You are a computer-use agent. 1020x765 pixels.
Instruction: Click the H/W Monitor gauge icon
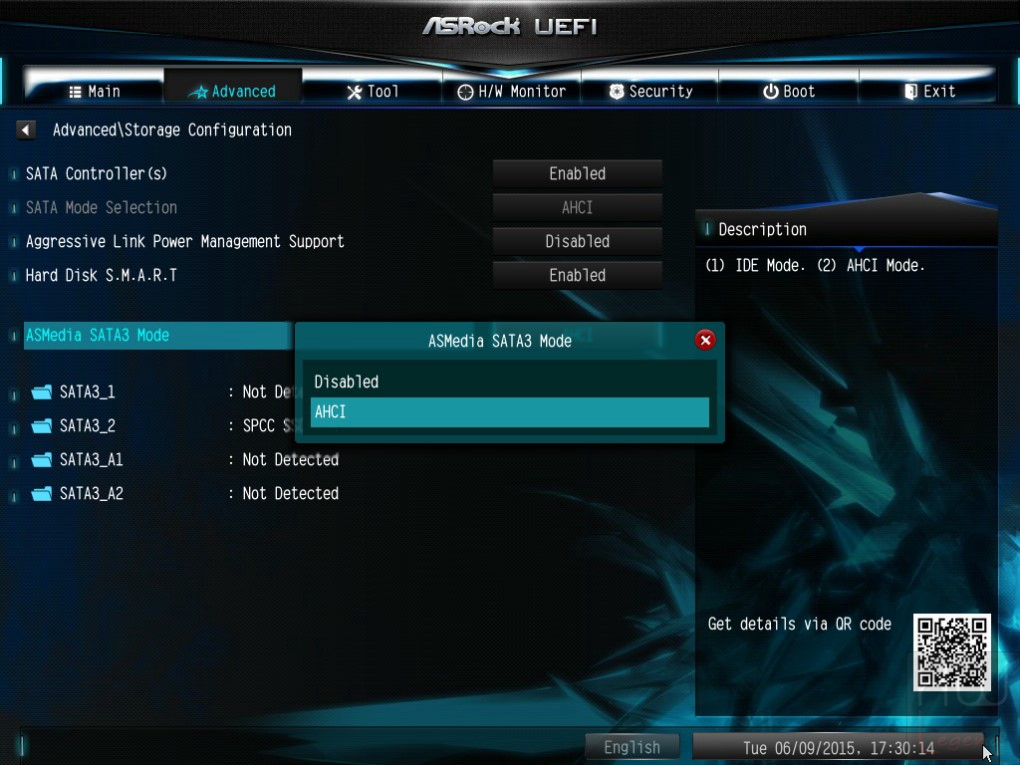pos(465,92)
